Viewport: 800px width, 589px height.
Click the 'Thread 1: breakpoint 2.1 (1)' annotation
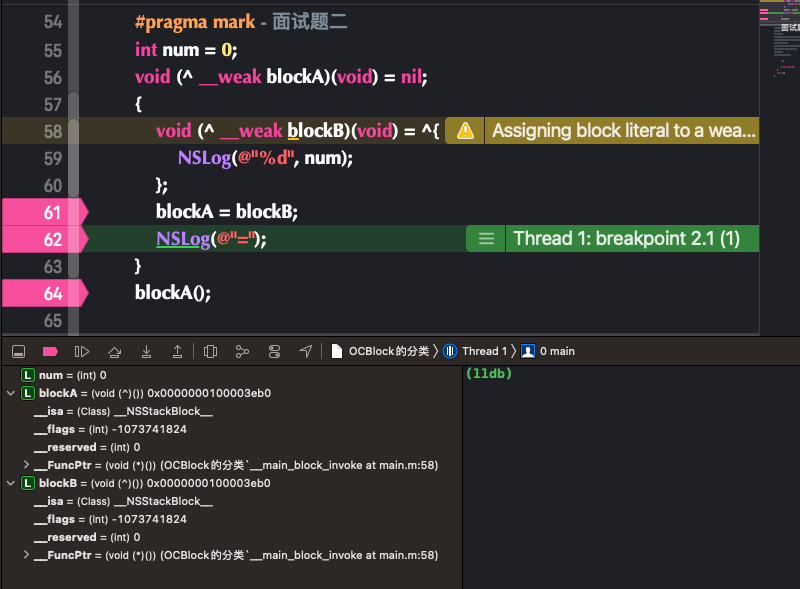pos(632,239)
